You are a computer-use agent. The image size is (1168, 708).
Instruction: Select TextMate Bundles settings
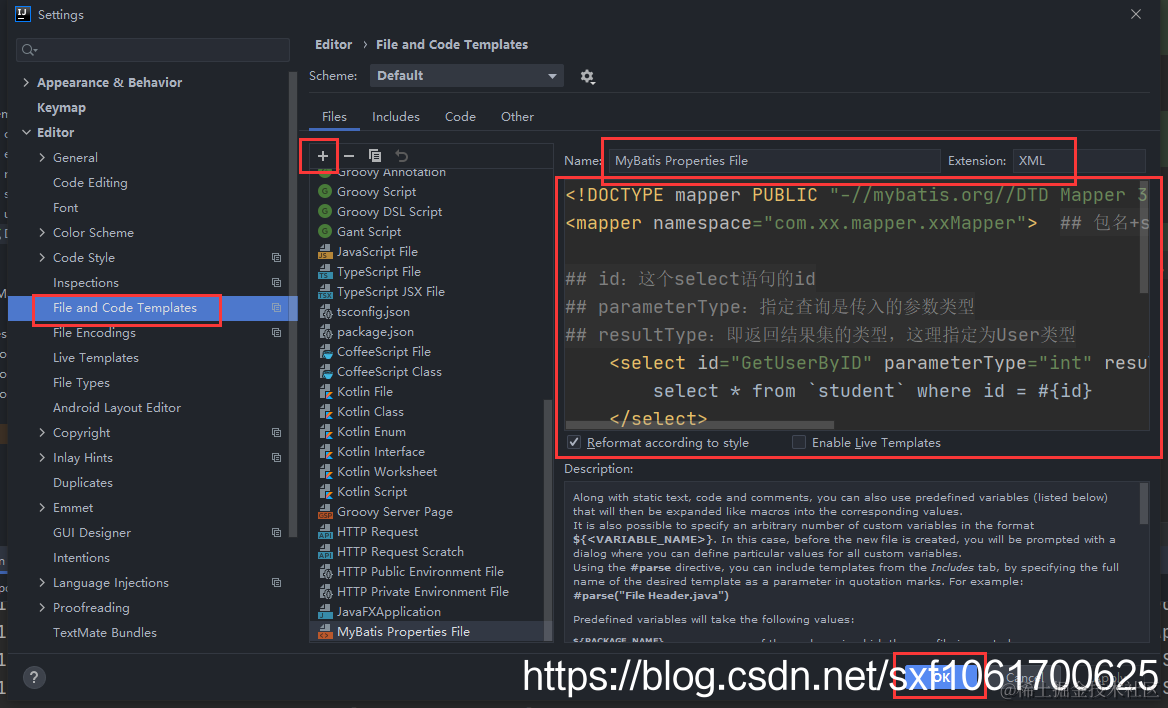tap(105, 633)
